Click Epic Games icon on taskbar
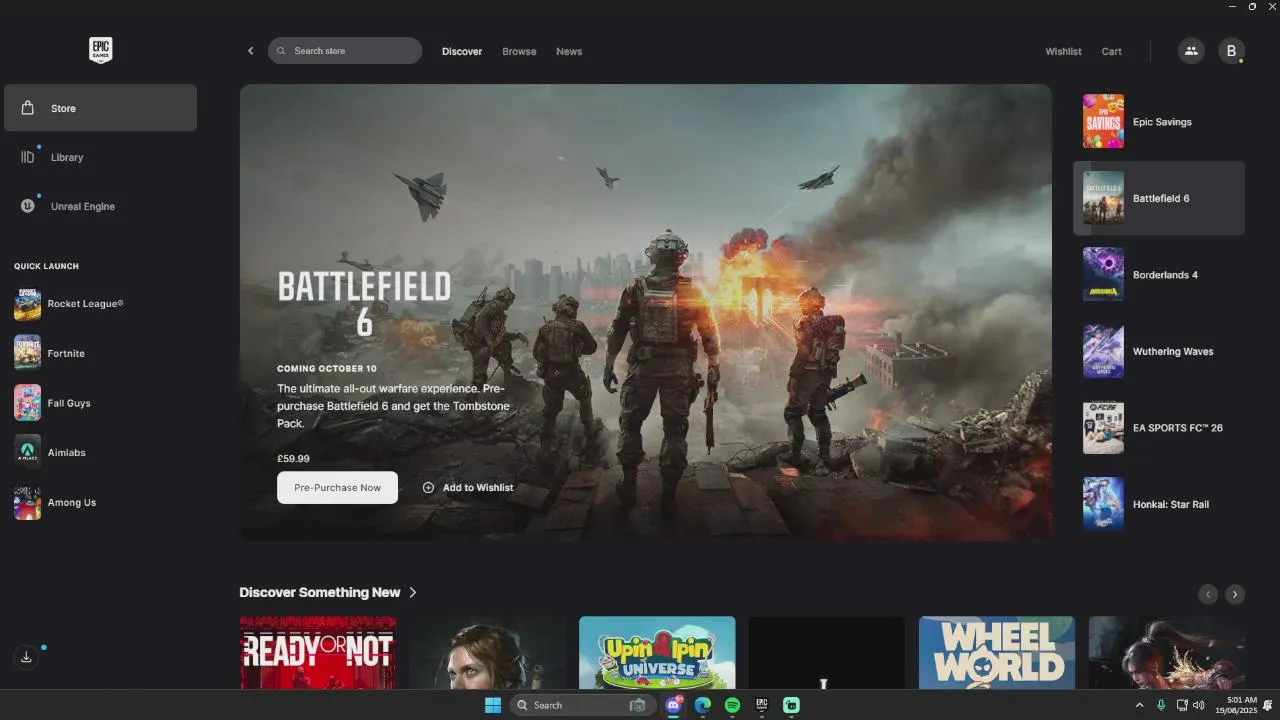Viewport: 1280px width, 720px height. point(761,705)
